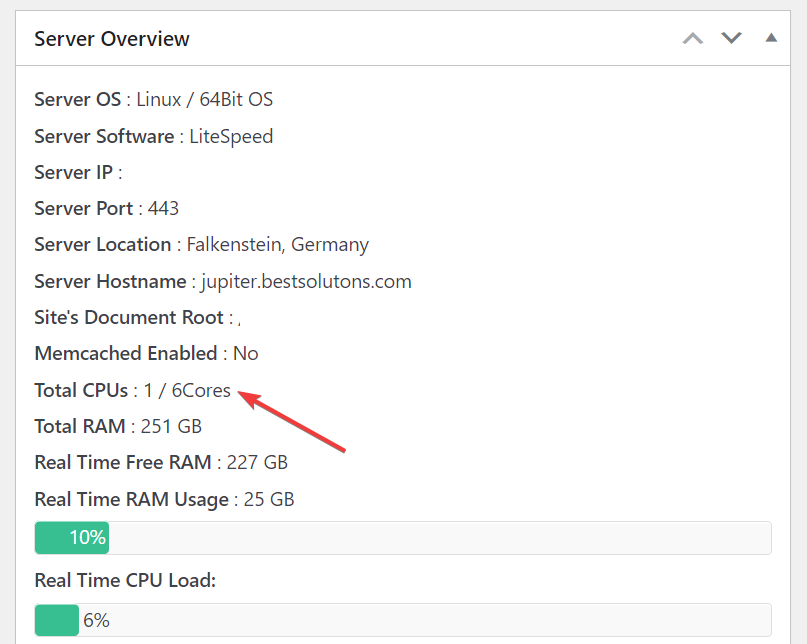Screen dimensions: 807x644
Task: Click the Memcached Enabled label
Action: 125,353
